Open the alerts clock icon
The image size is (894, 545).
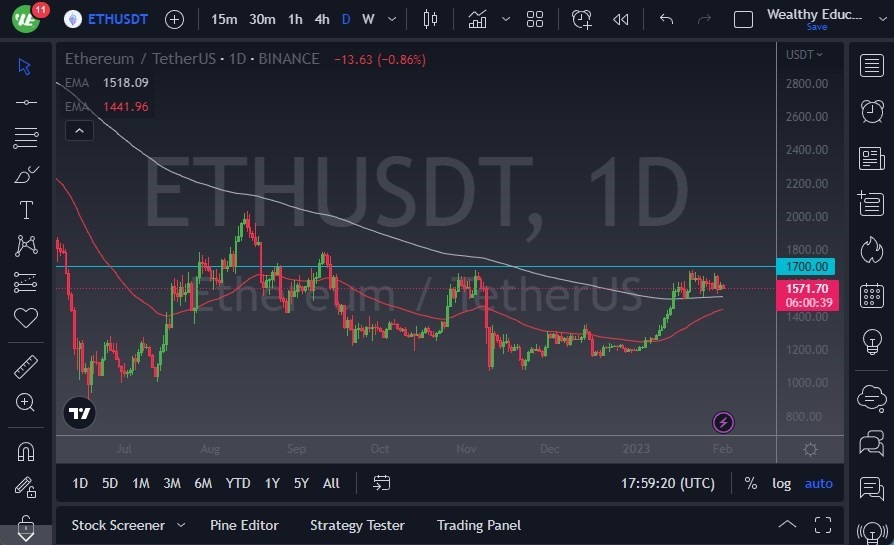click(872, 111)
